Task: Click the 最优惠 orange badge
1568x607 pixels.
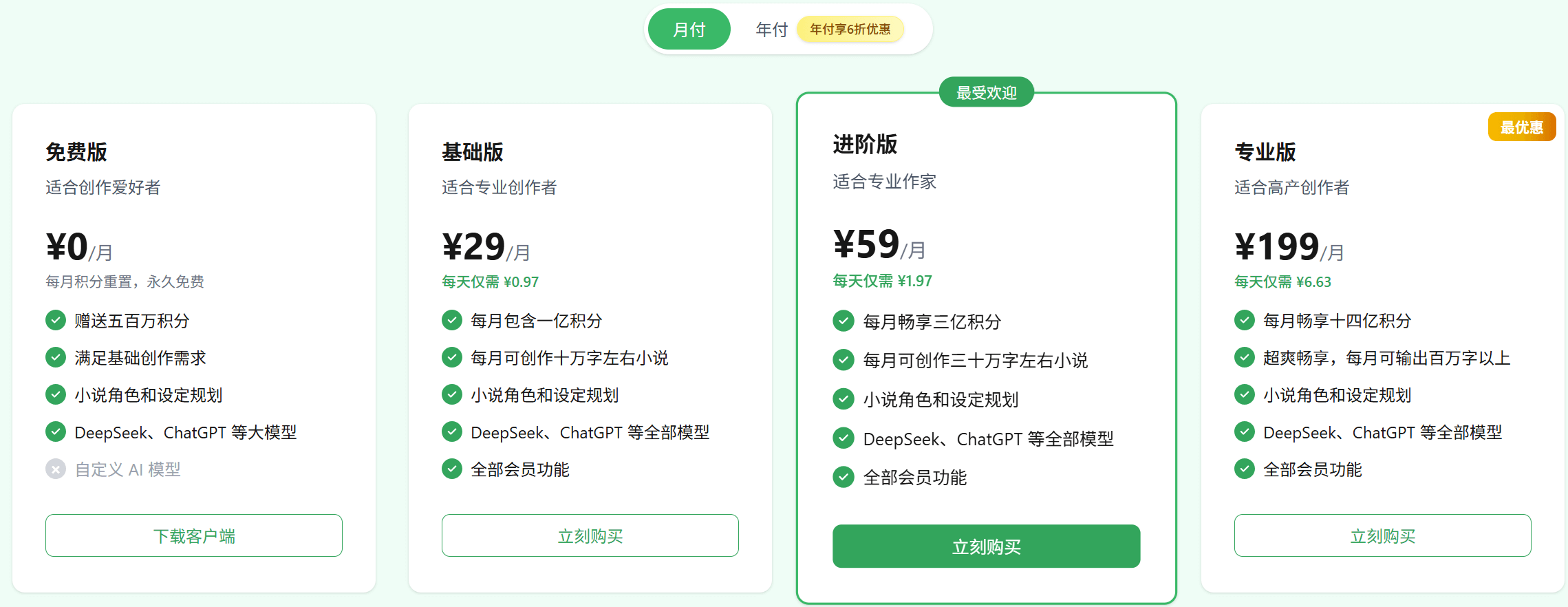Action: click(1521, 127)
